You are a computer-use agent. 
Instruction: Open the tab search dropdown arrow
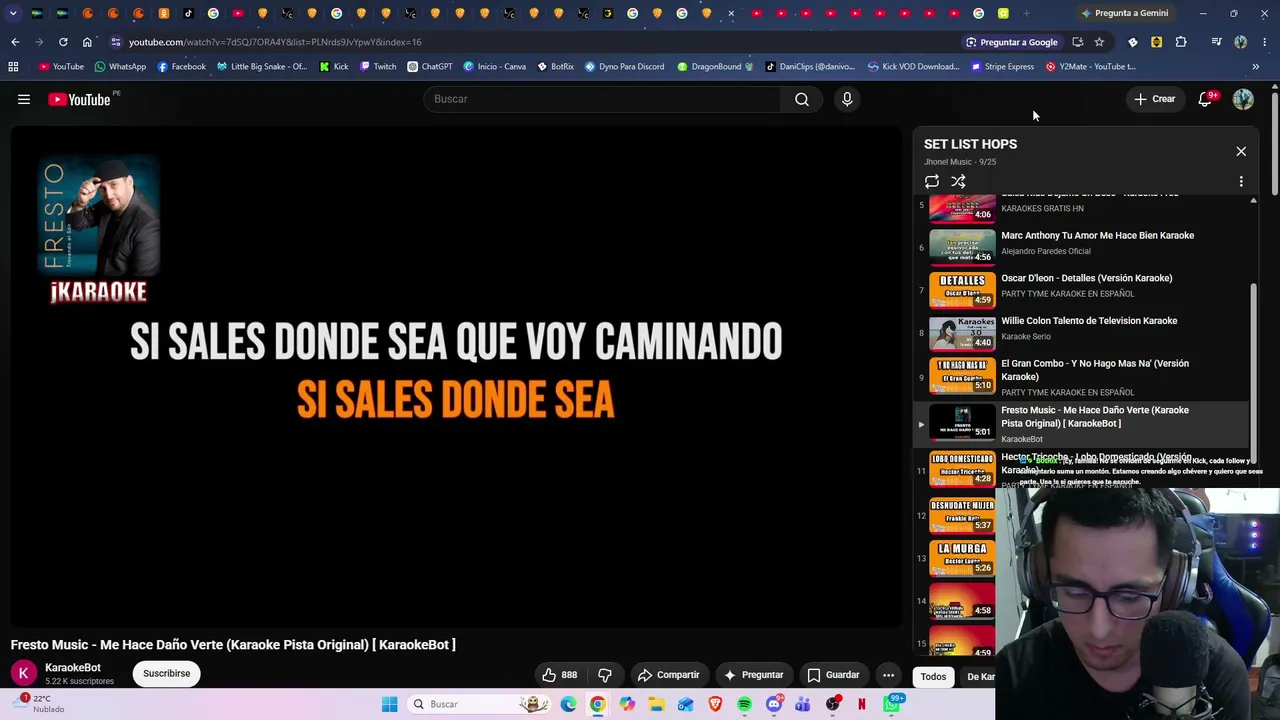tap(13, 13)
